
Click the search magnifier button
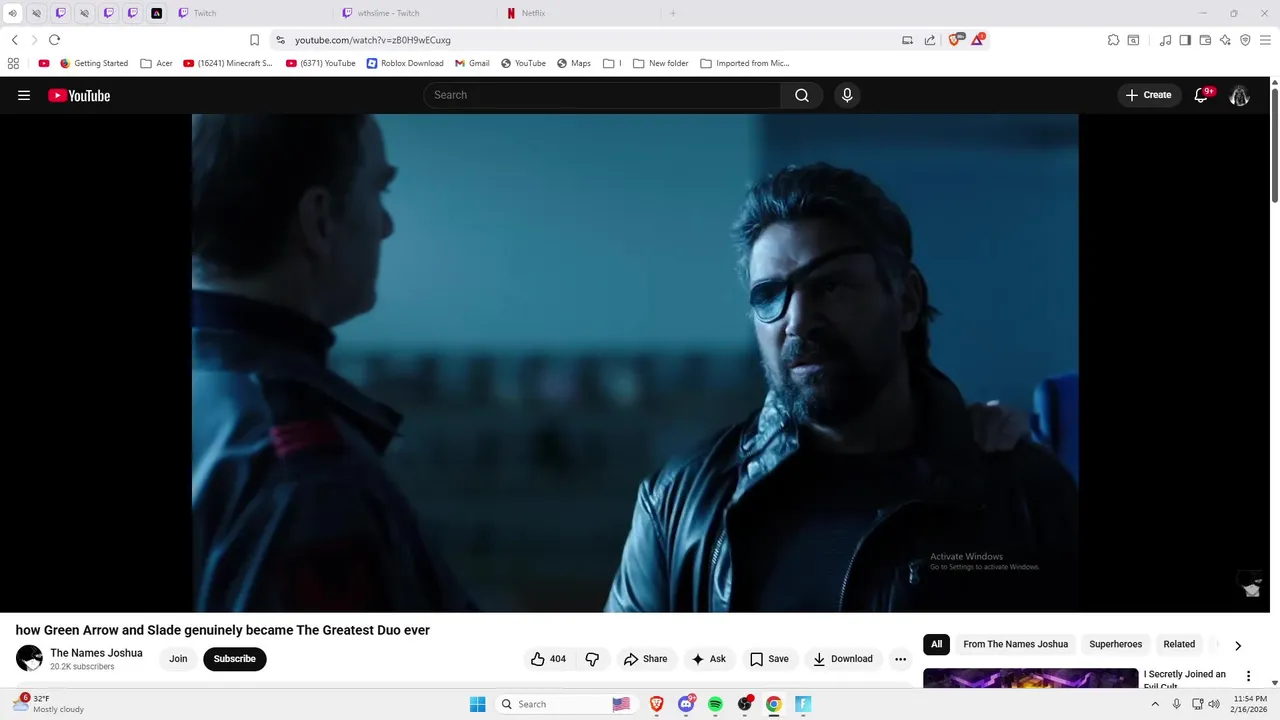[802, 95]
